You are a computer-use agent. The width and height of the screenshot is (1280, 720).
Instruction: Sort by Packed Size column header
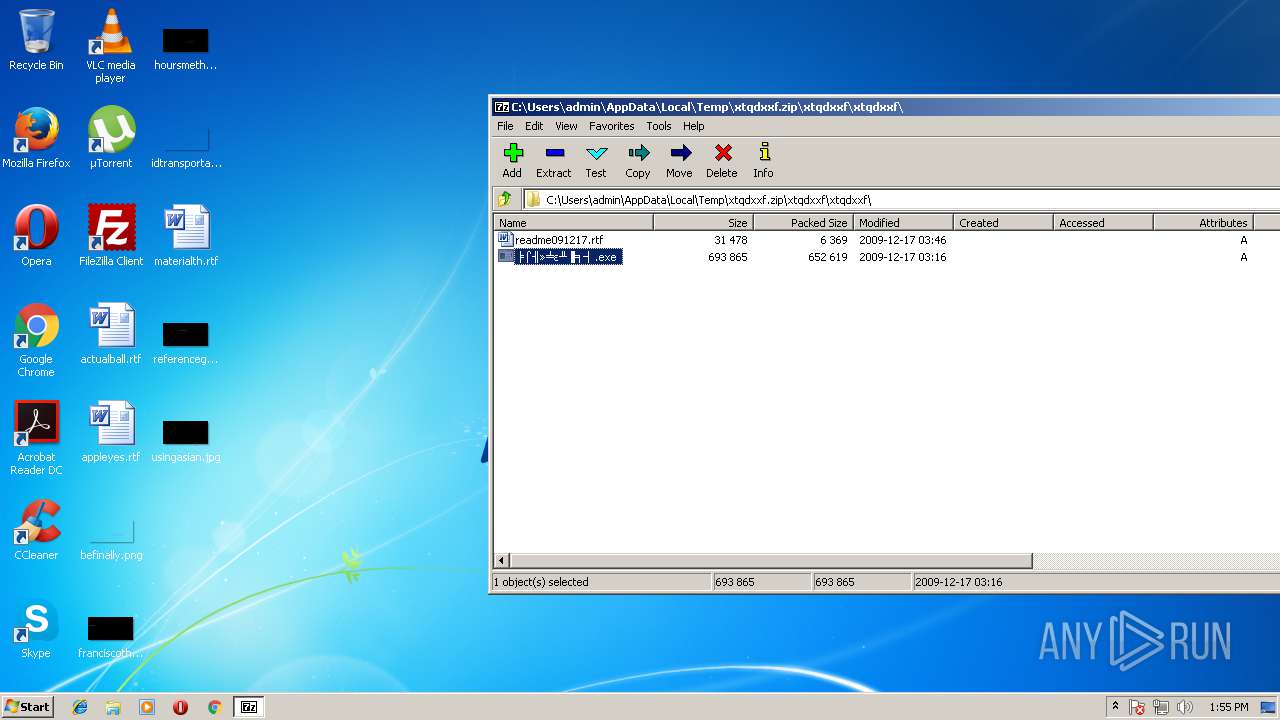click(x=804, y=223)
